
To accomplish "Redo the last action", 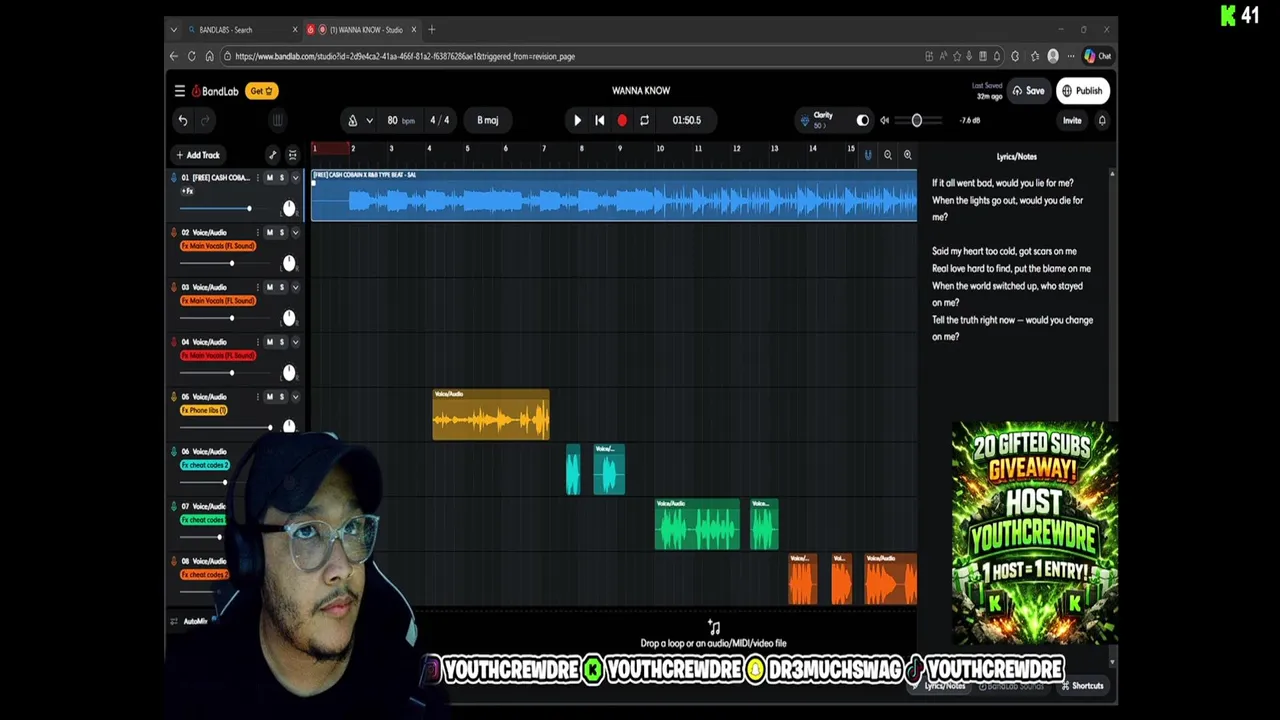I will 205,120.
